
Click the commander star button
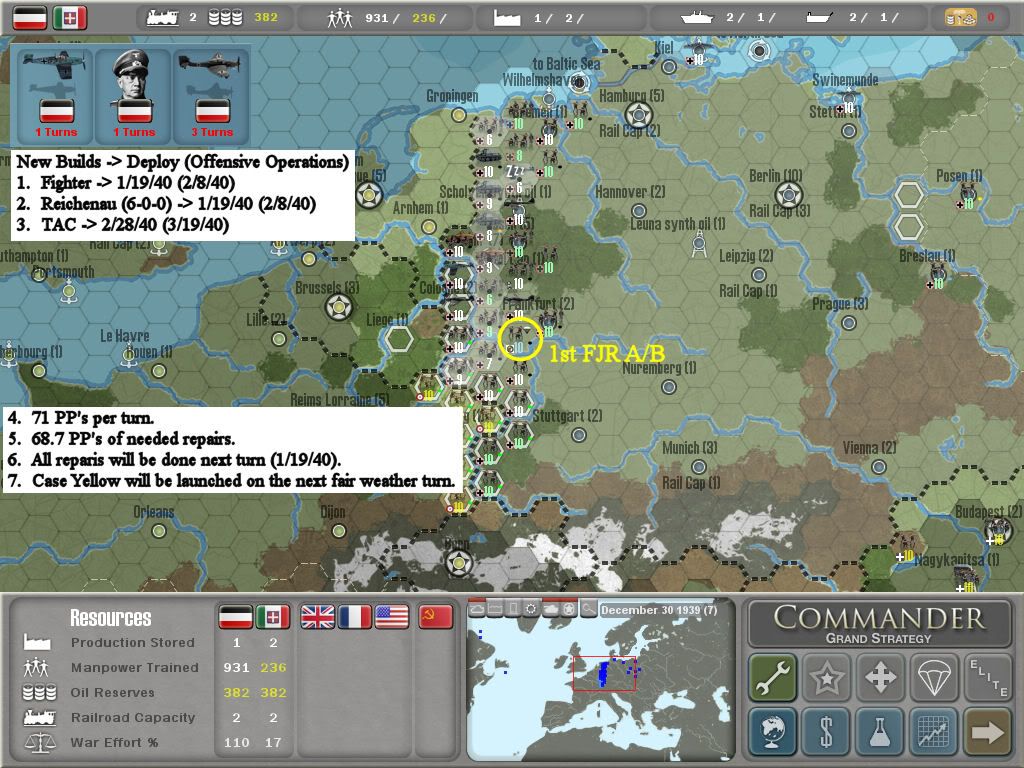(x=827, y=677)
